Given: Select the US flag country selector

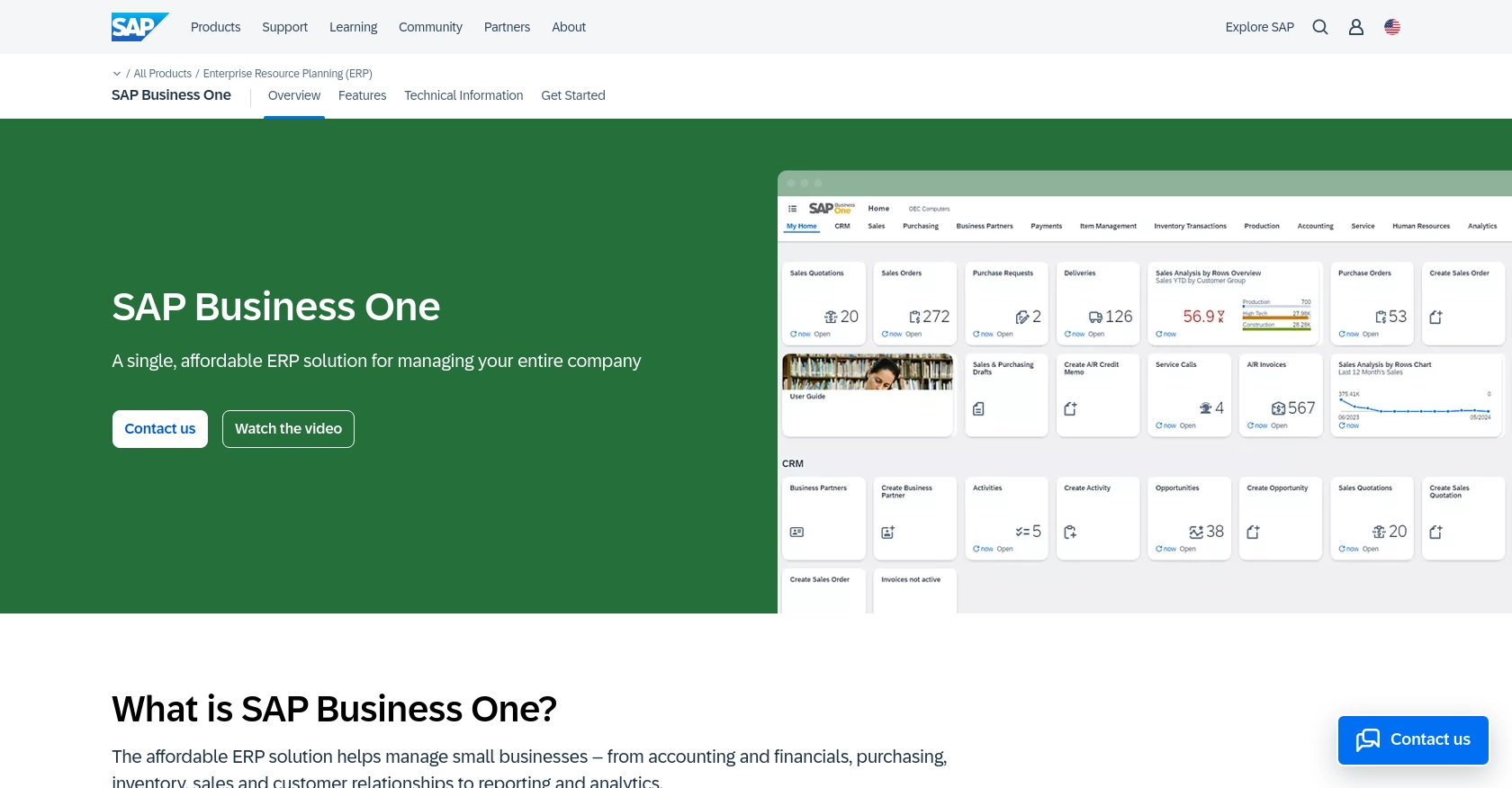Looking at the screenshot, I should pyautogui.click(x=1392, y=27).
